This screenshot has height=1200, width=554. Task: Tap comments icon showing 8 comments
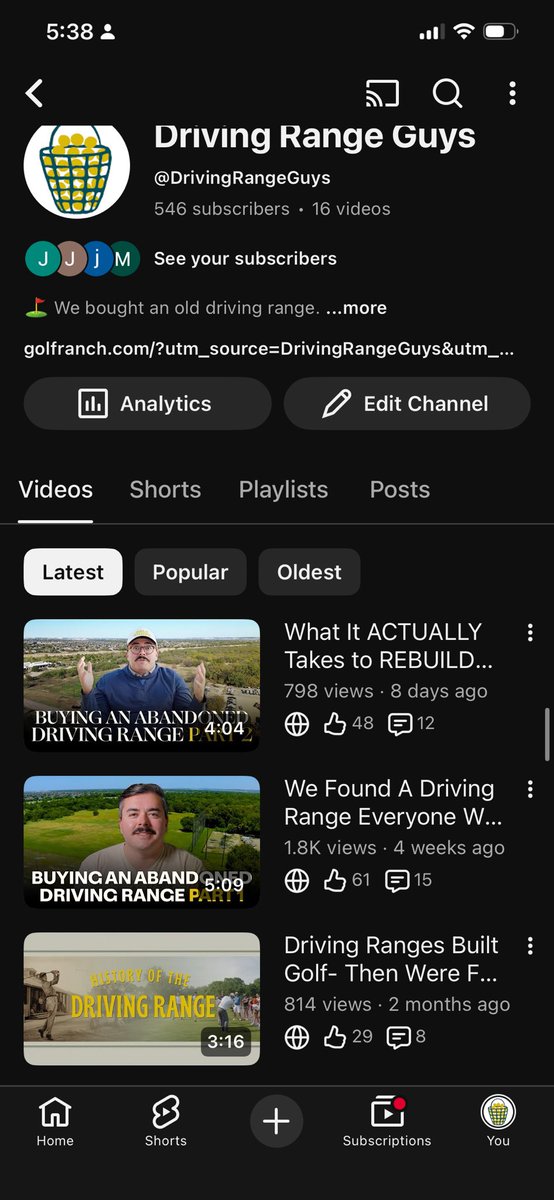click(x=399, y=1038)
